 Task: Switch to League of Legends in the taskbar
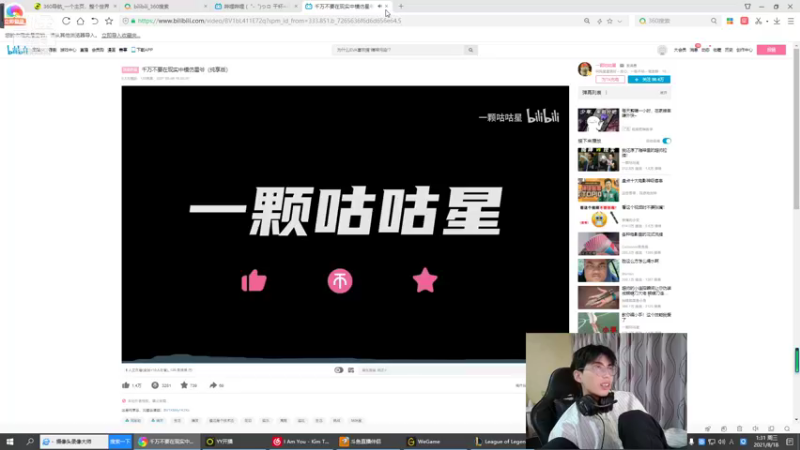click(501, 441)
